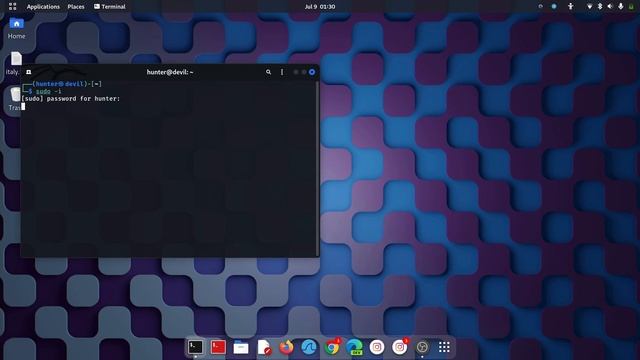Screen dimensions: 640x360
Task: Click the blue circle indicator in top bar
Action: (x=554, y=7)
